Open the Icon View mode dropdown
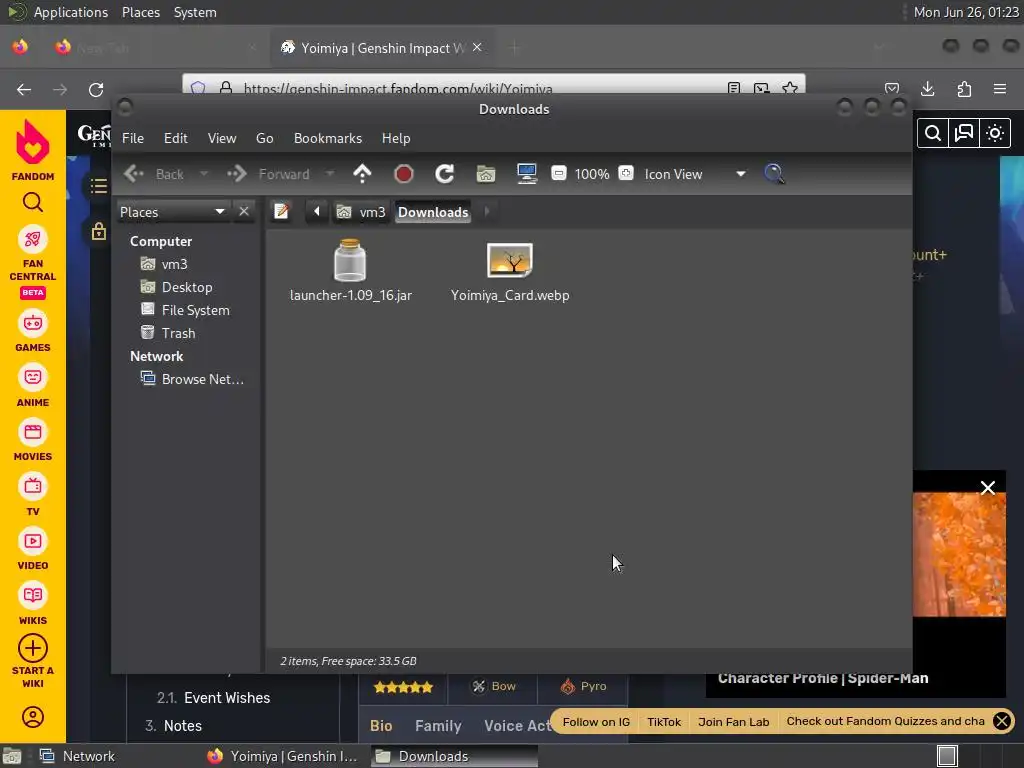The width and height of the screenshot is (1024, 768). [x=695, y=174]
